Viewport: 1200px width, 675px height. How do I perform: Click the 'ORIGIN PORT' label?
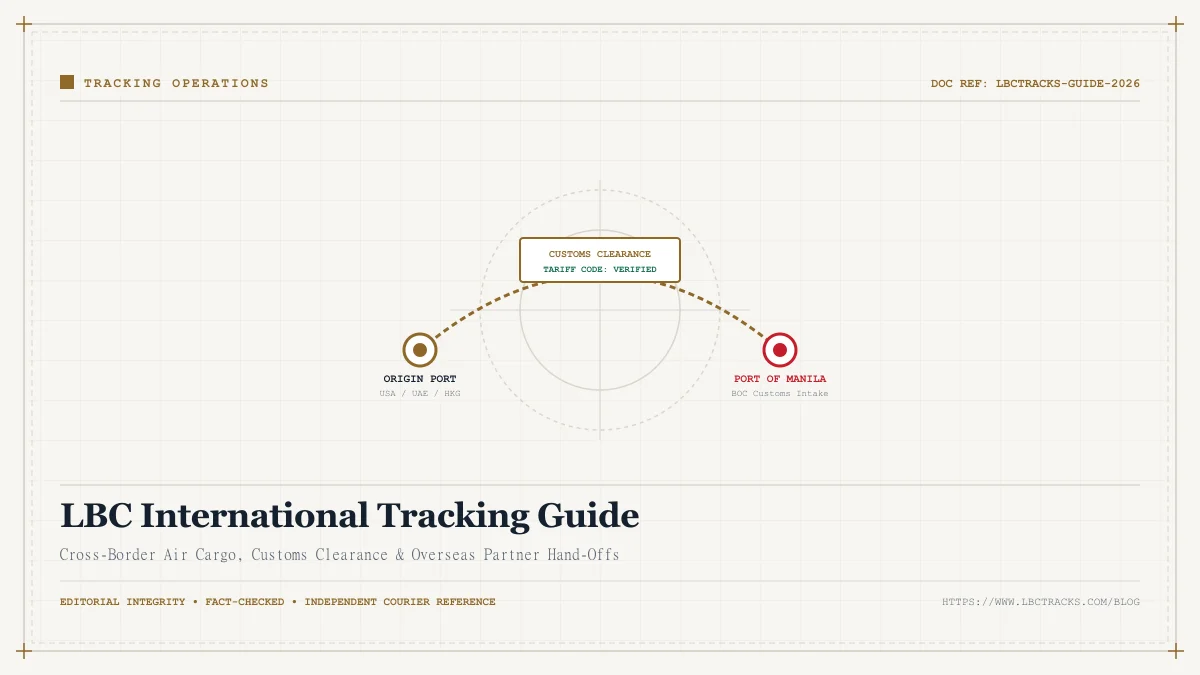420,379
